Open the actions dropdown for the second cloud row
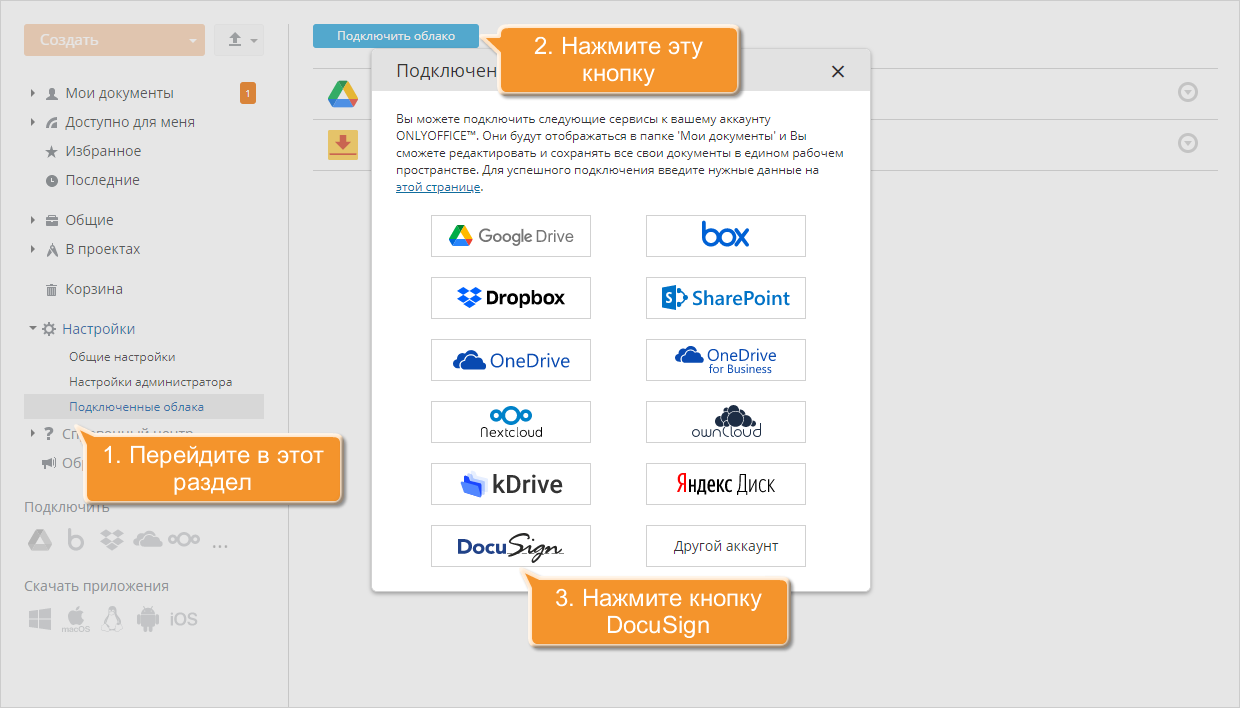The image size is (1240, 708). tap(1188, 144)
